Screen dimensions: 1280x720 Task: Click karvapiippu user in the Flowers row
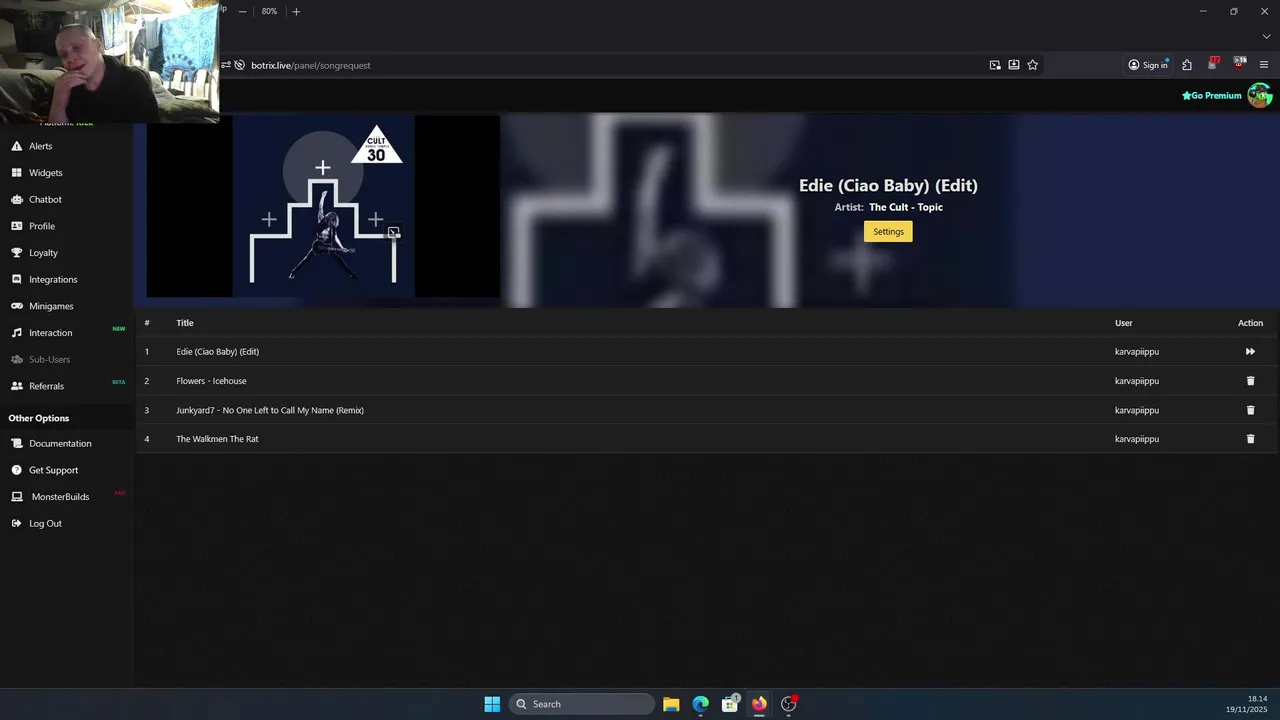(1137, 381)
